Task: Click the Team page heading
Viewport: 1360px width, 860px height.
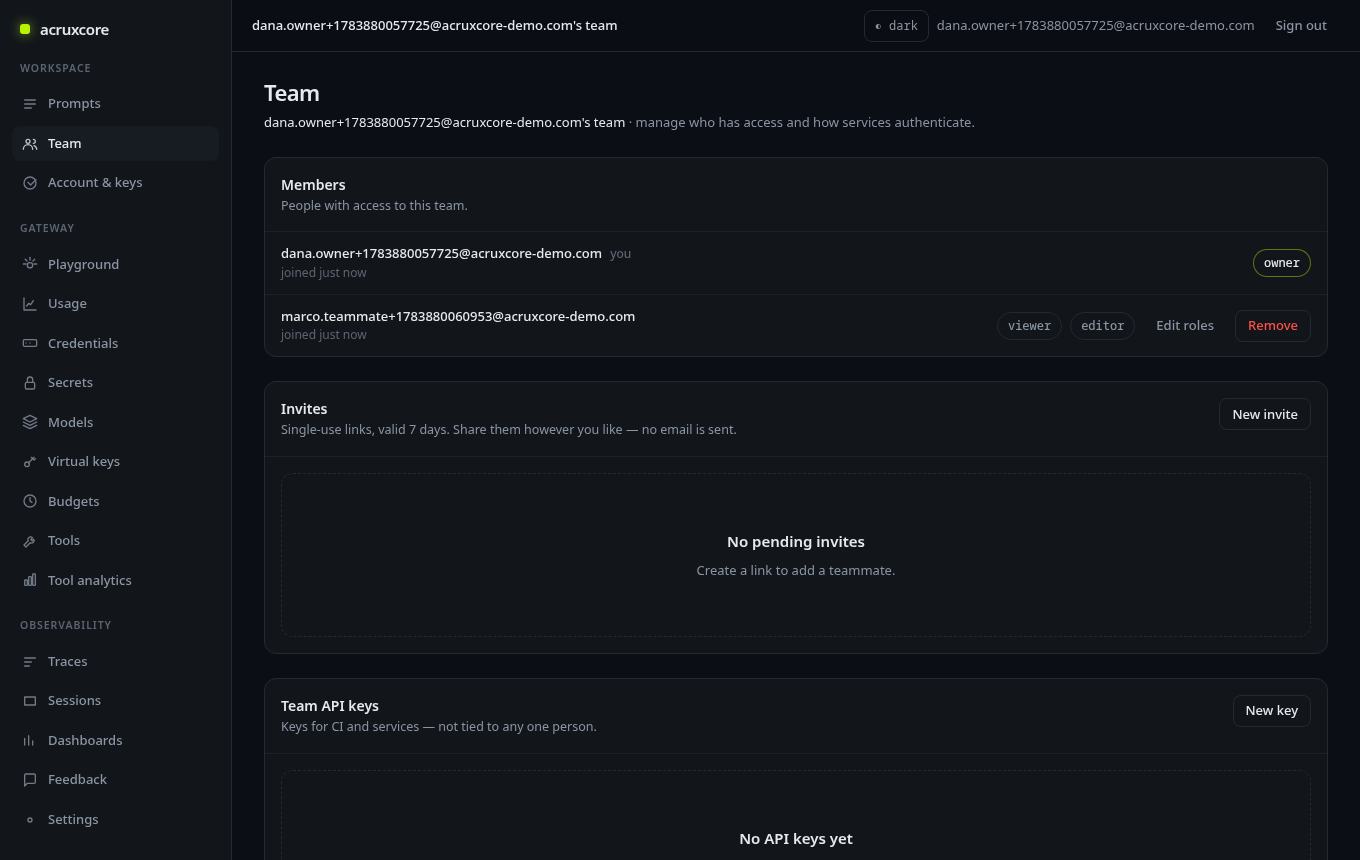Action: (292, 94)
